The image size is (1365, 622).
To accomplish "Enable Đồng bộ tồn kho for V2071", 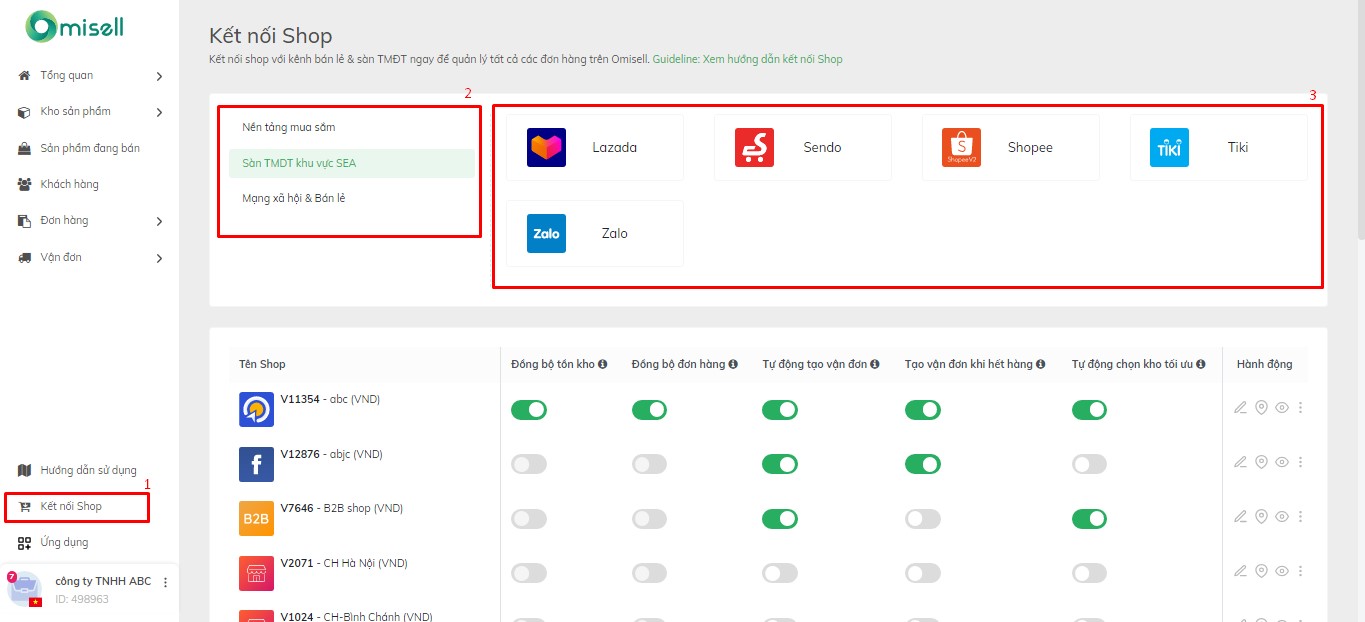I will coord(529,573).
